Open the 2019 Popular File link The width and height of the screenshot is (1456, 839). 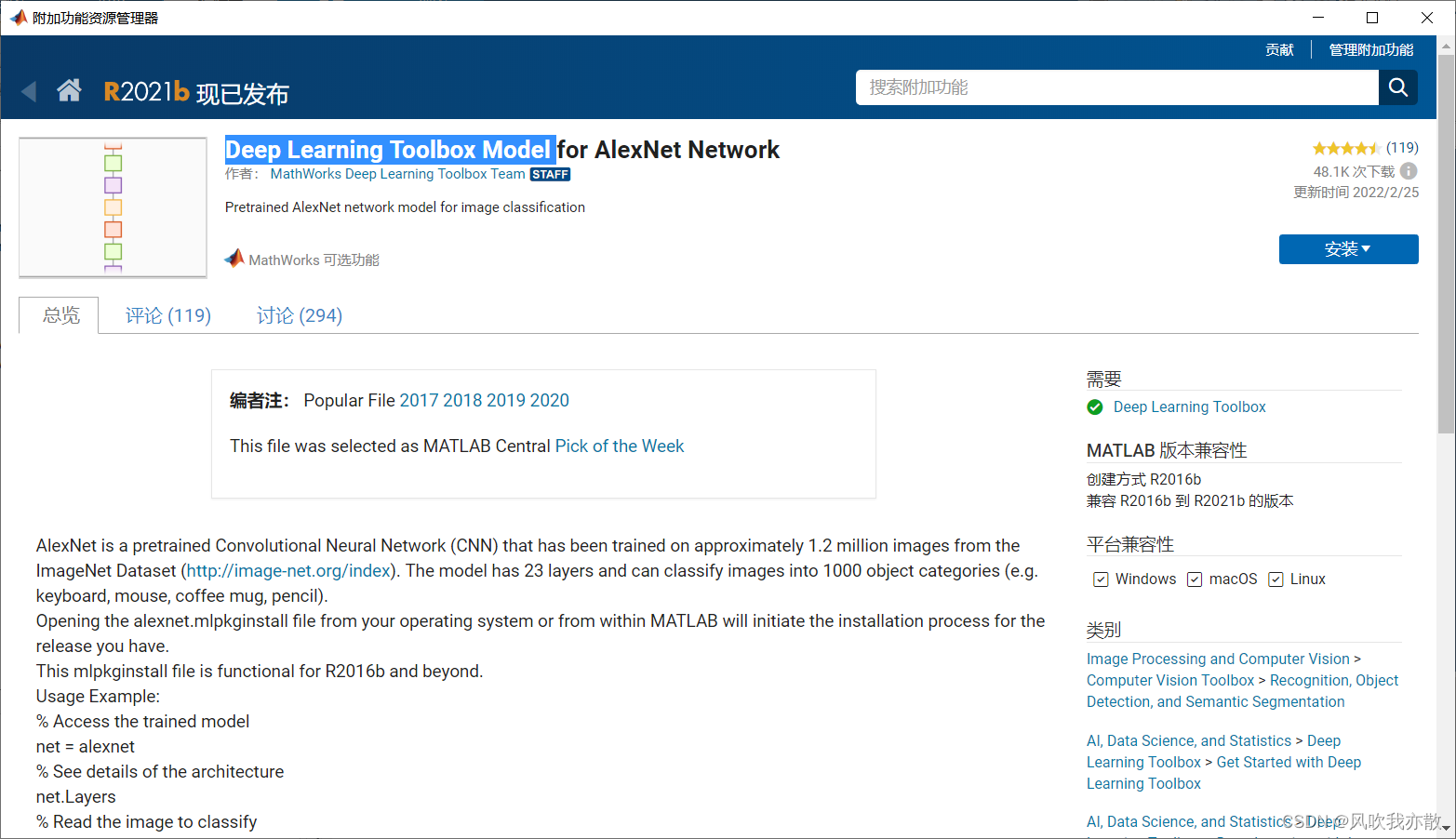506,400
